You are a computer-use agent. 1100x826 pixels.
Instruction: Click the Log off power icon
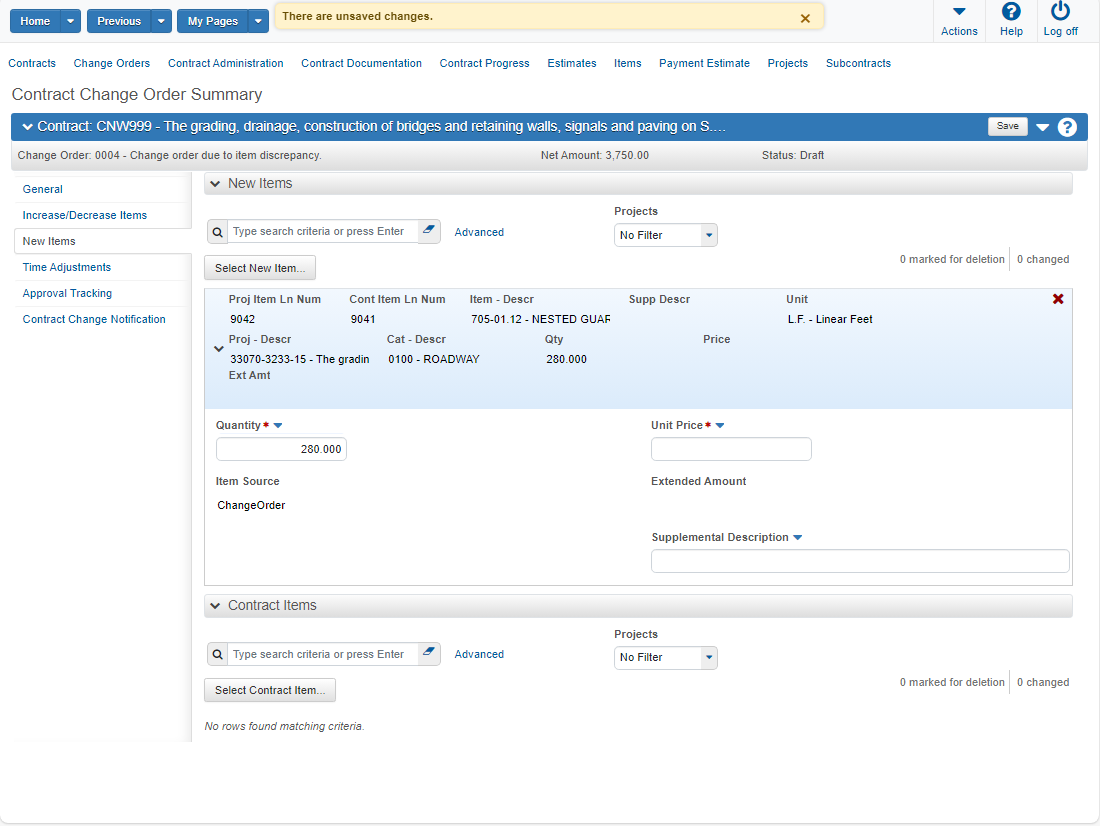point(1060,11)
